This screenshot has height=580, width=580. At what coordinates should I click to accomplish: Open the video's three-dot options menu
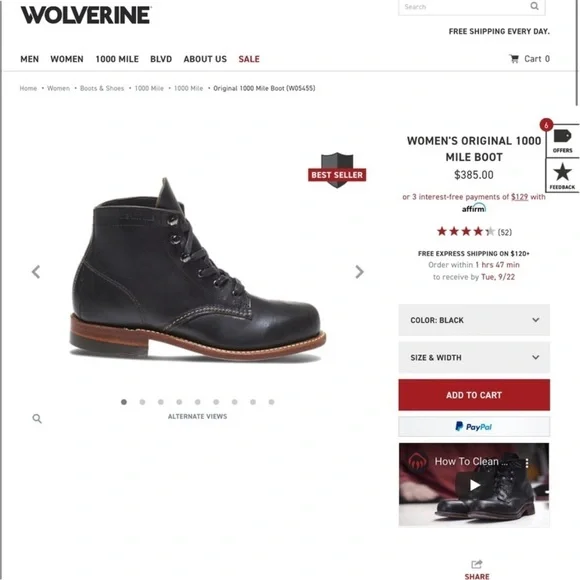click(527, 462)
